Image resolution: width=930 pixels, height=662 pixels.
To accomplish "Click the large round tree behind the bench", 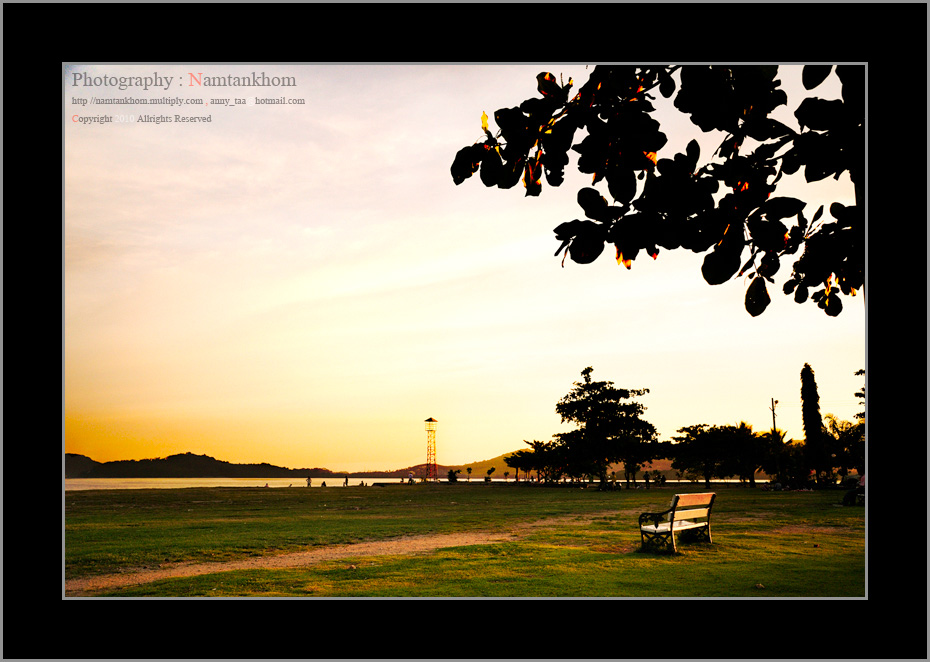I will (605, 420).
